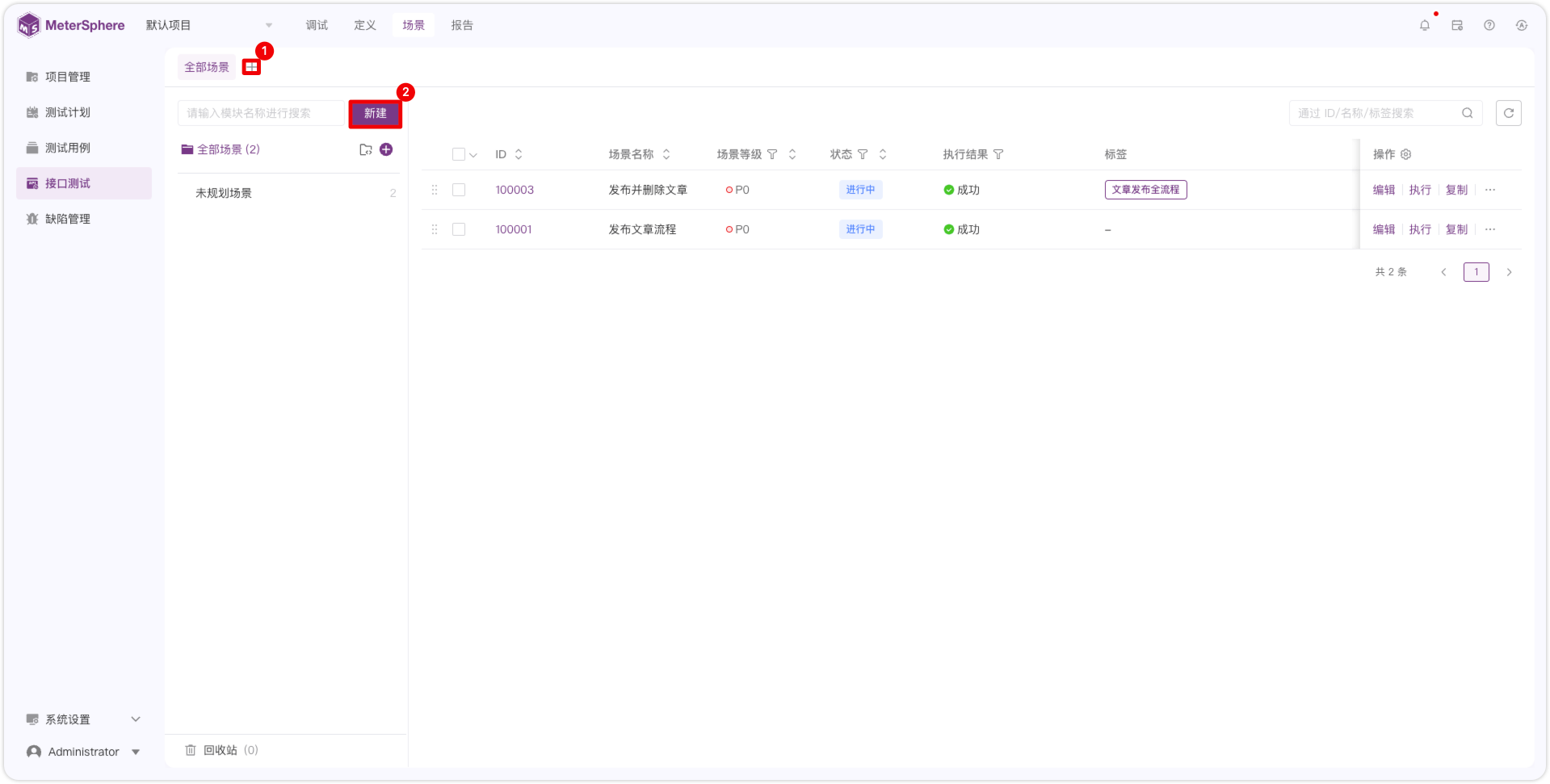Viewport: 1550px width, 784px height.
Task: Open the task center icon beside the bell
Action: pos(1457,25)
